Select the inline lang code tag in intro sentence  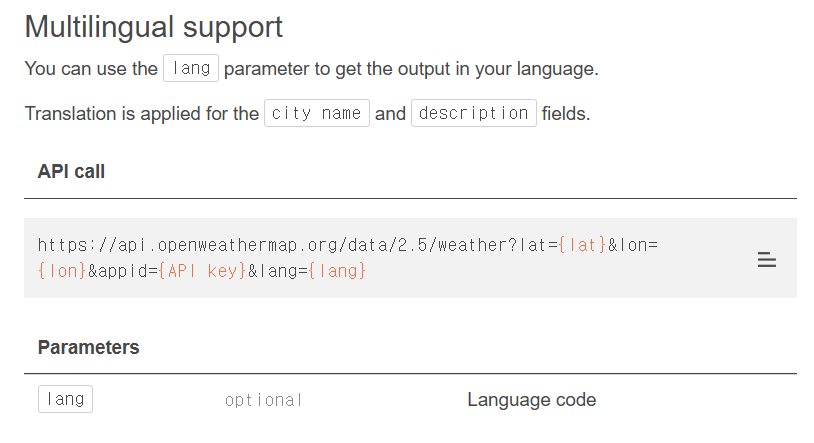click(191, 68)
